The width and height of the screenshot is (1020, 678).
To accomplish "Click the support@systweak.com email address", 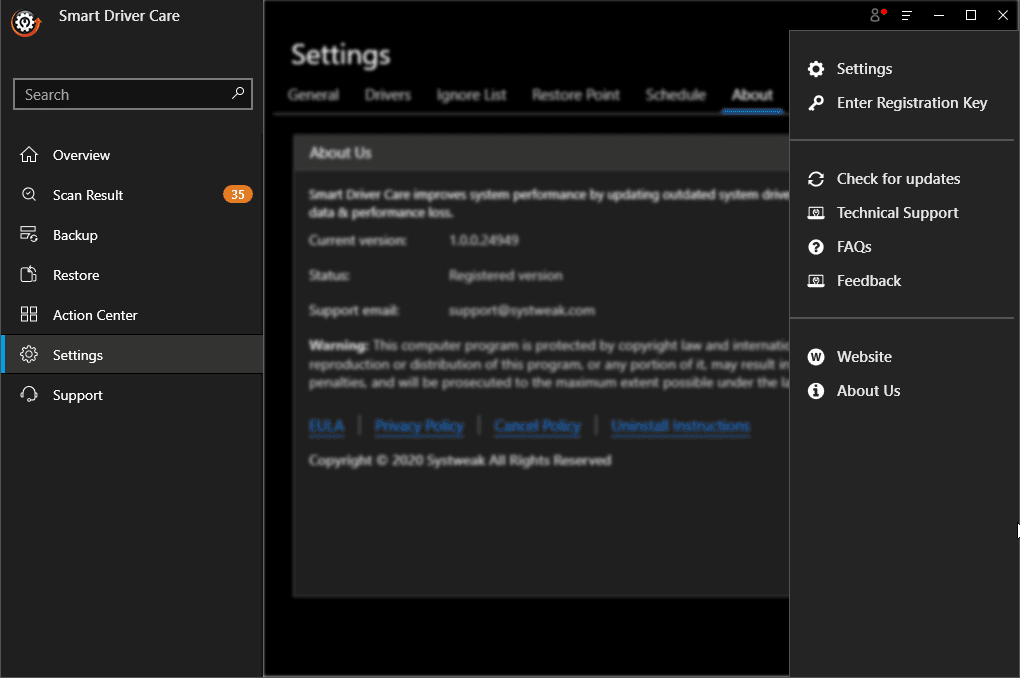I will (522, 311).
